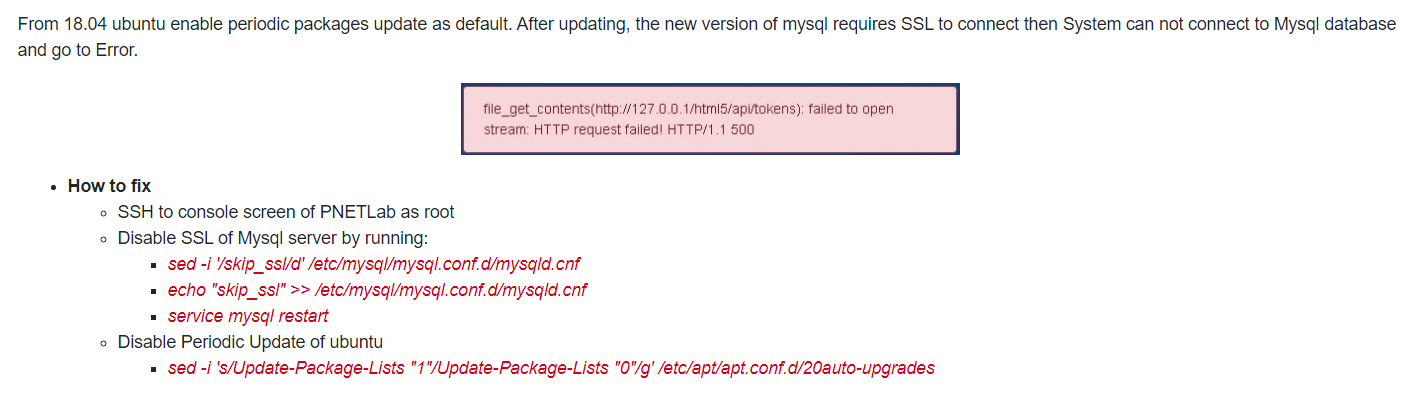Select "SSH to console screen of PNETLab as root"
1408x398 pixels.
tap(286, 212)
